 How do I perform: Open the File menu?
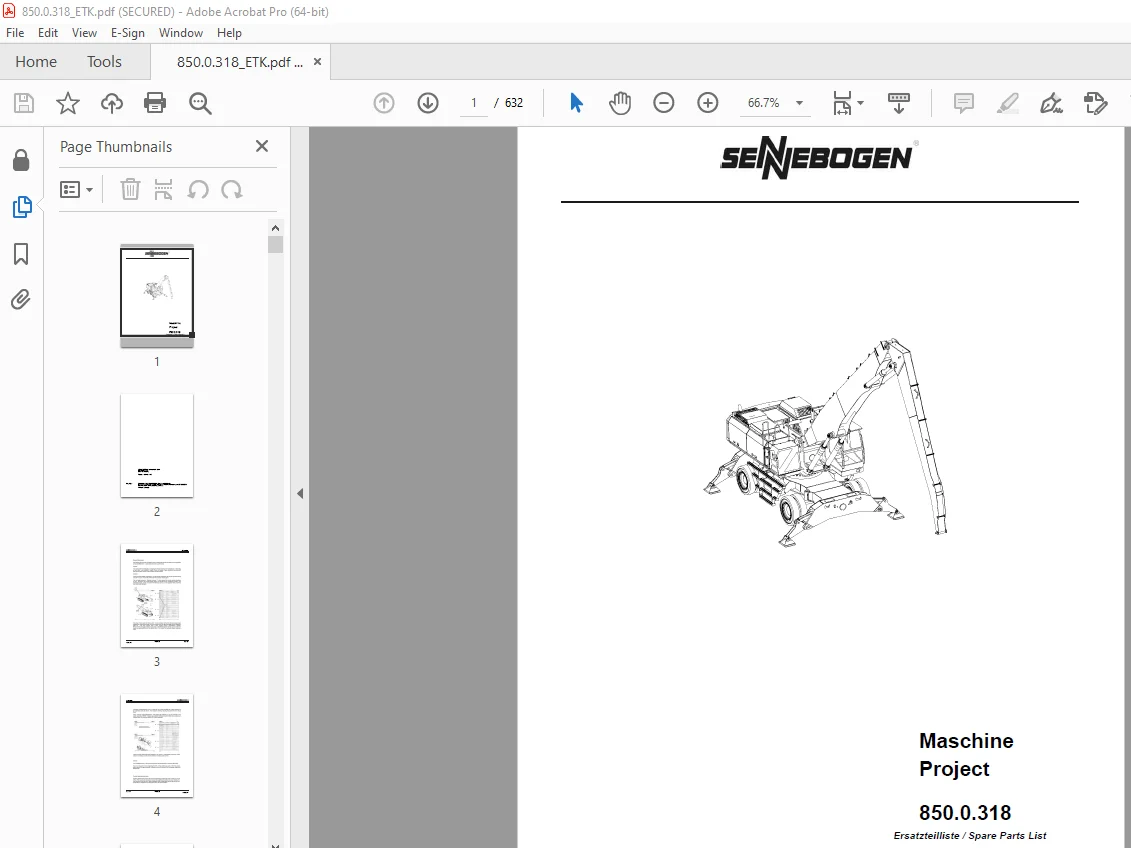click(15, 32)
